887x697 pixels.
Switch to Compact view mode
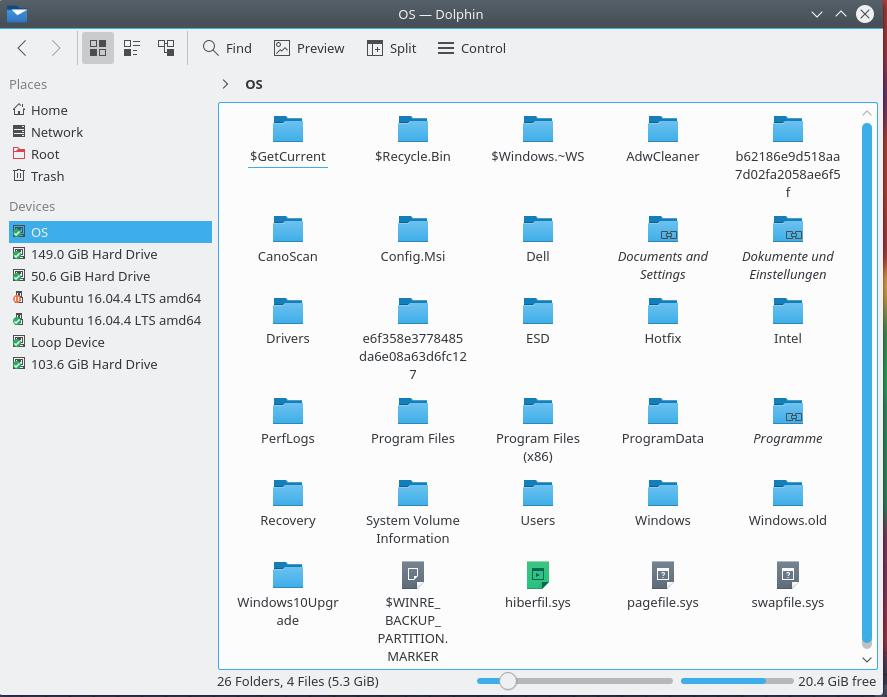coord(132,48)
